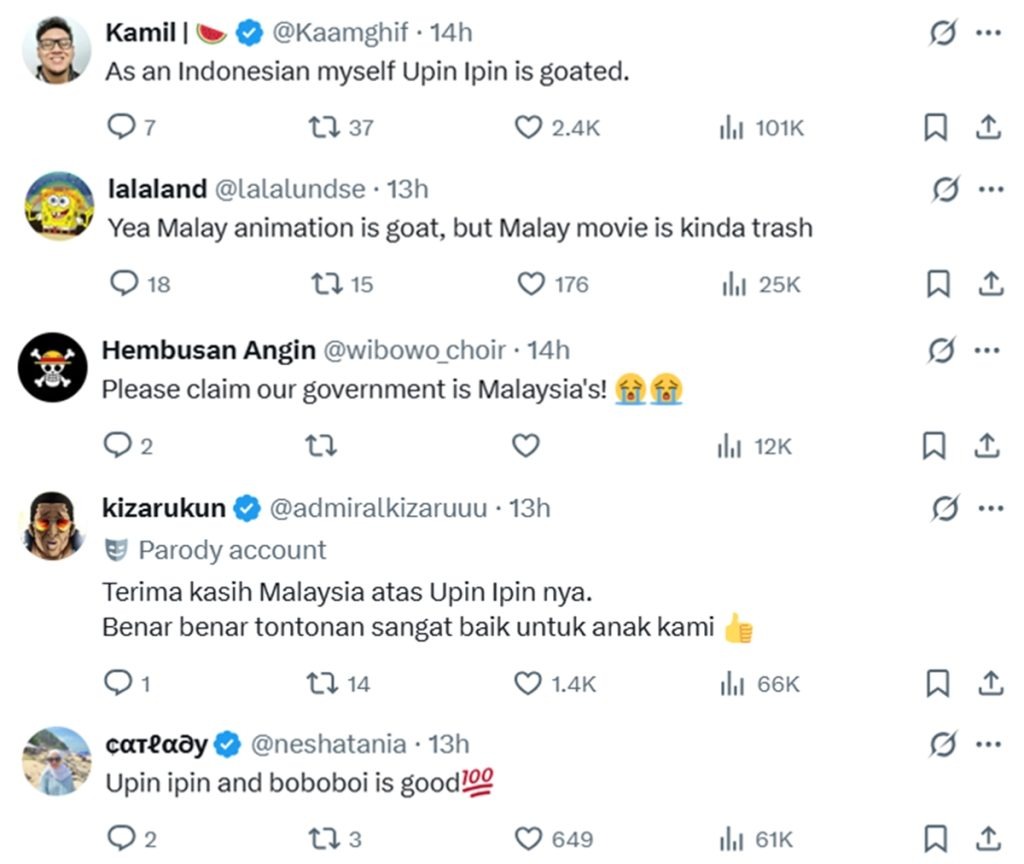Share Kamil's tweet via share icon

[988, 128]
